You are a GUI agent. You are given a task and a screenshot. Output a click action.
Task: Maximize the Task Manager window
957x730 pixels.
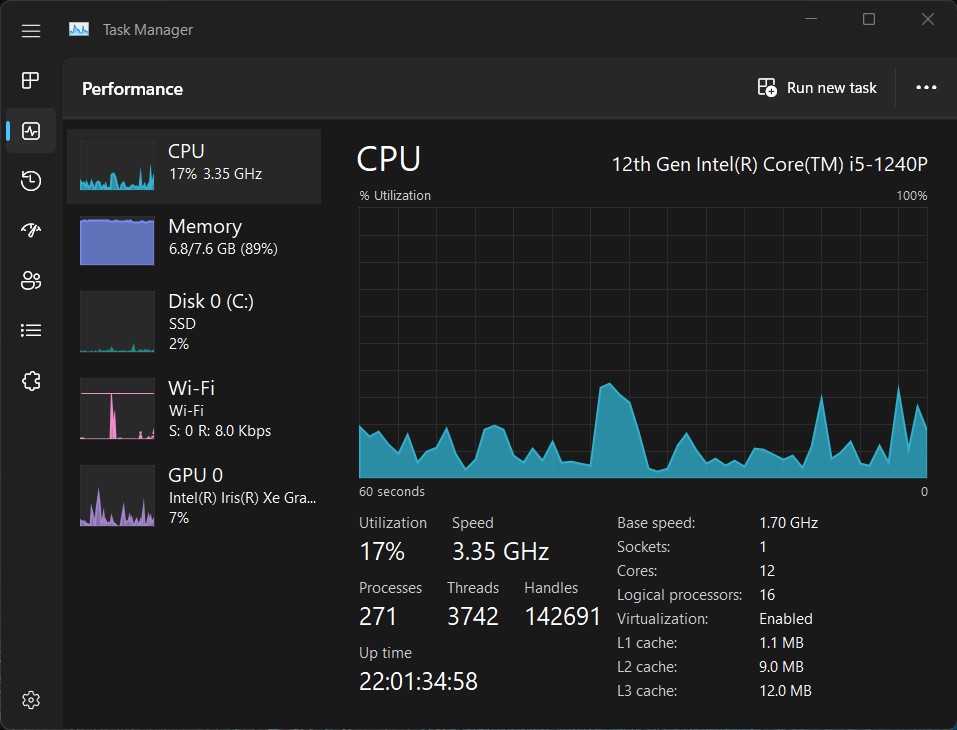(x=868, y=19)
